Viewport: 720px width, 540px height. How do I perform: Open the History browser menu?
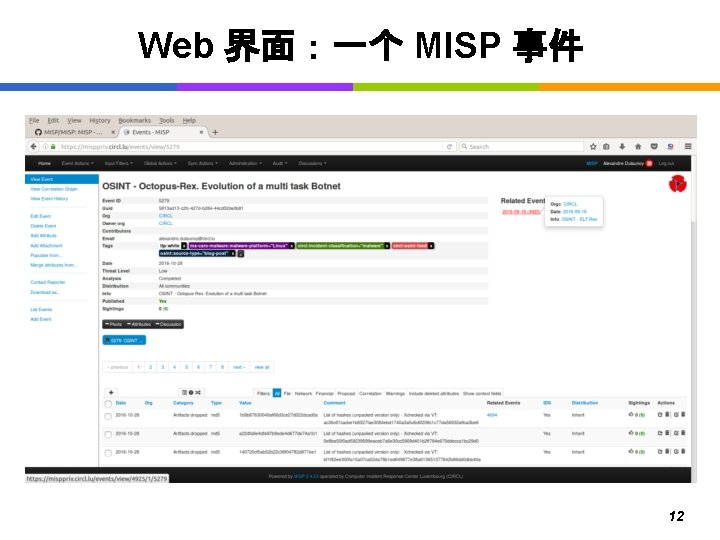pyautogui.click(x=100, y=120)
